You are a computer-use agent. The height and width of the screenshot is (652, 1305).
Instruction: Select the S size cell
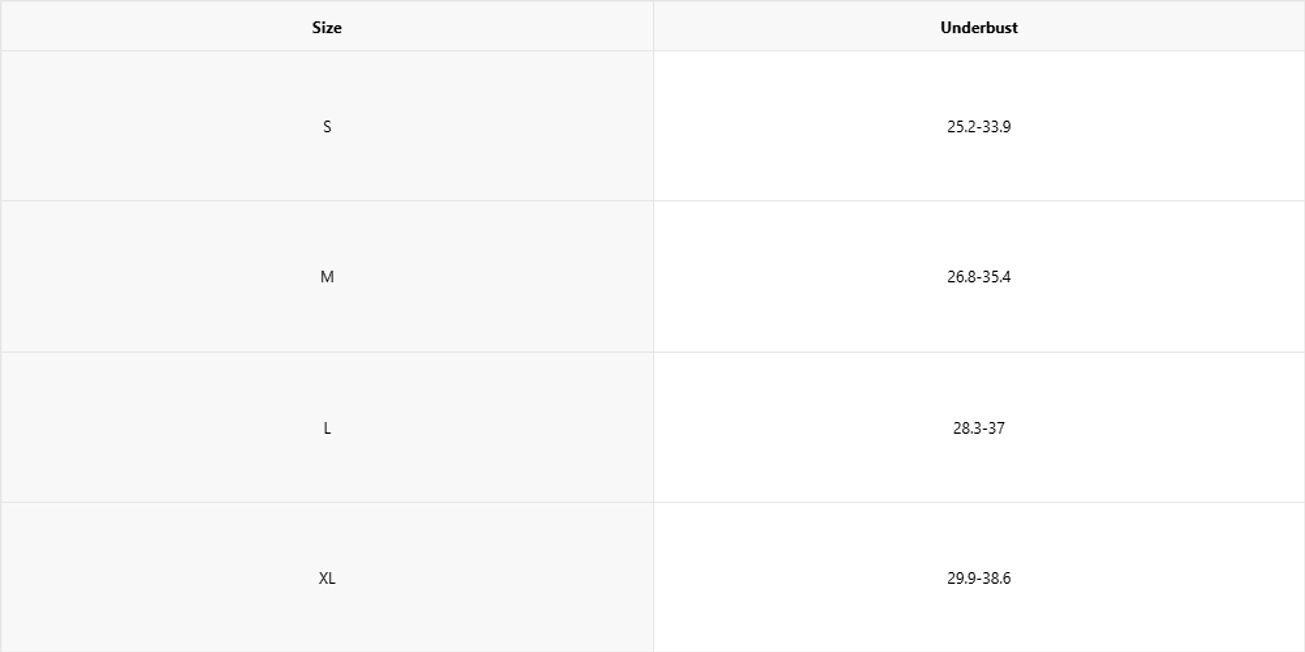pos(327,127)
